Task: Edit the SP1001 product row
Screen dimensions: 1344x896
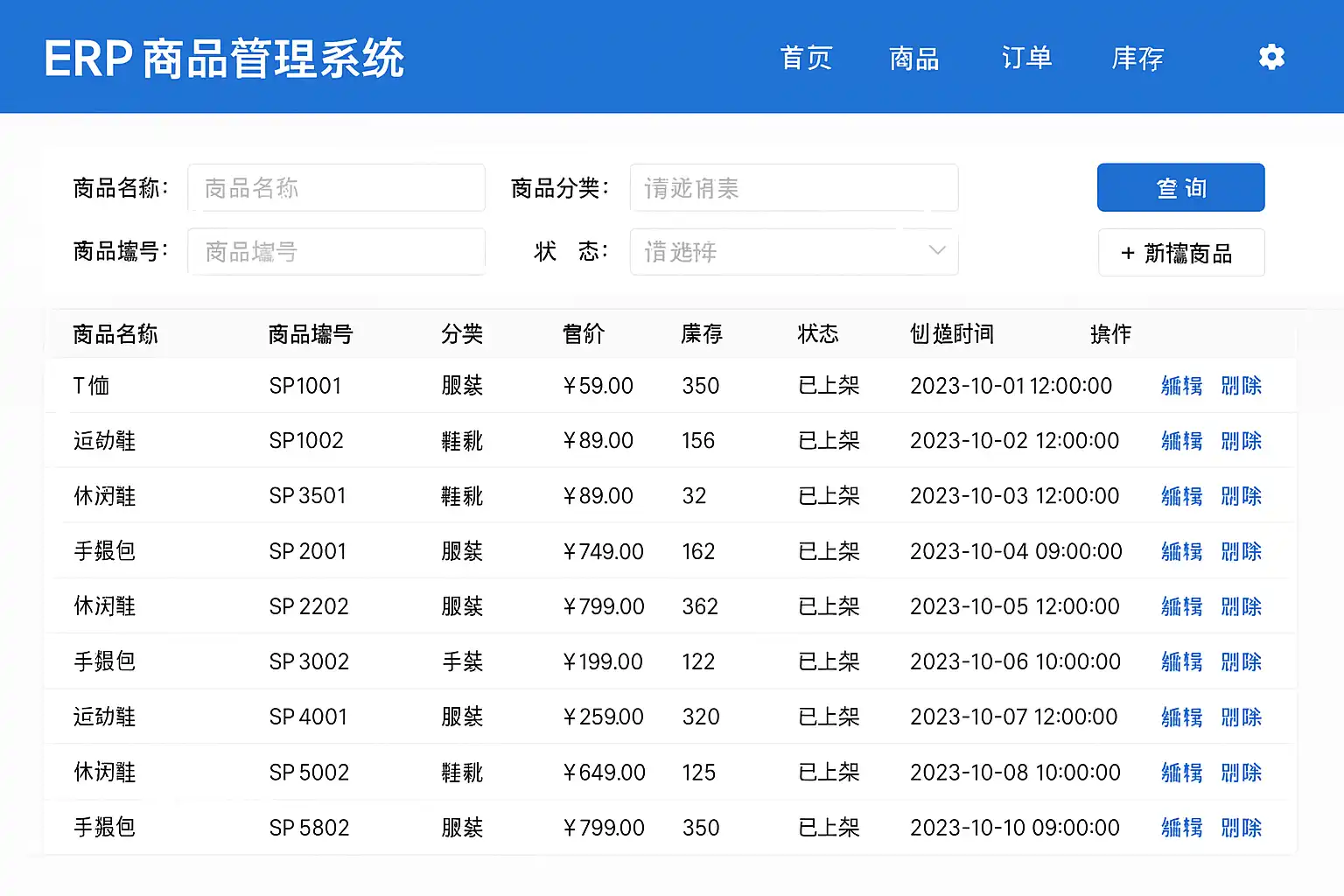Action: point(1181,386)
